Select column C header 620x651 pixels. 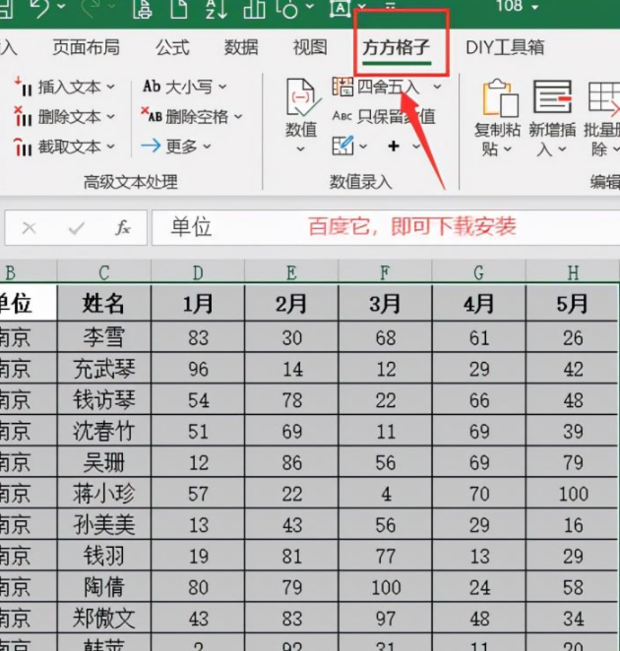(x=104, y=273)
